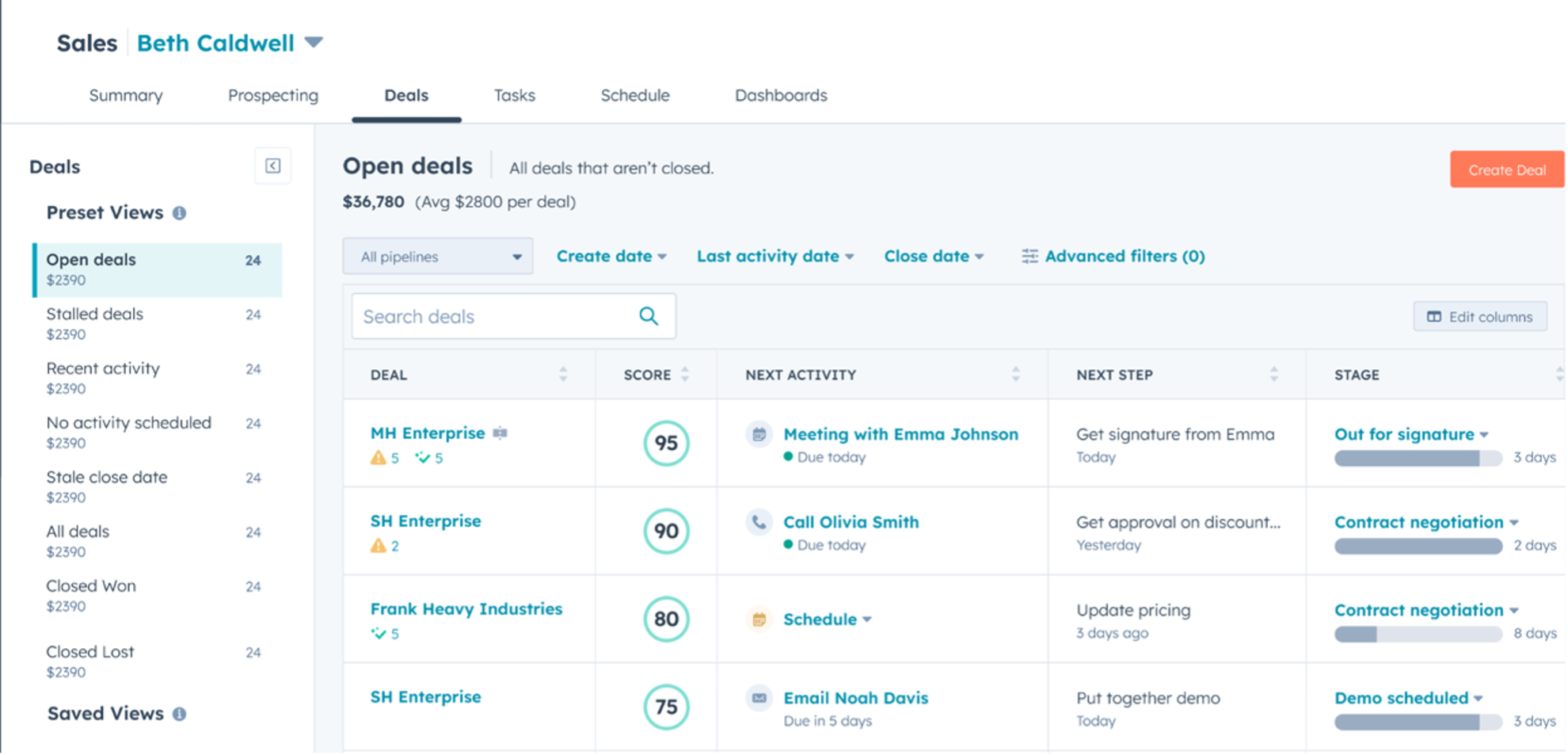The image size is (1568, 755).
Task: Click the 'Update pricing' next step
Action: (1133, 610)
